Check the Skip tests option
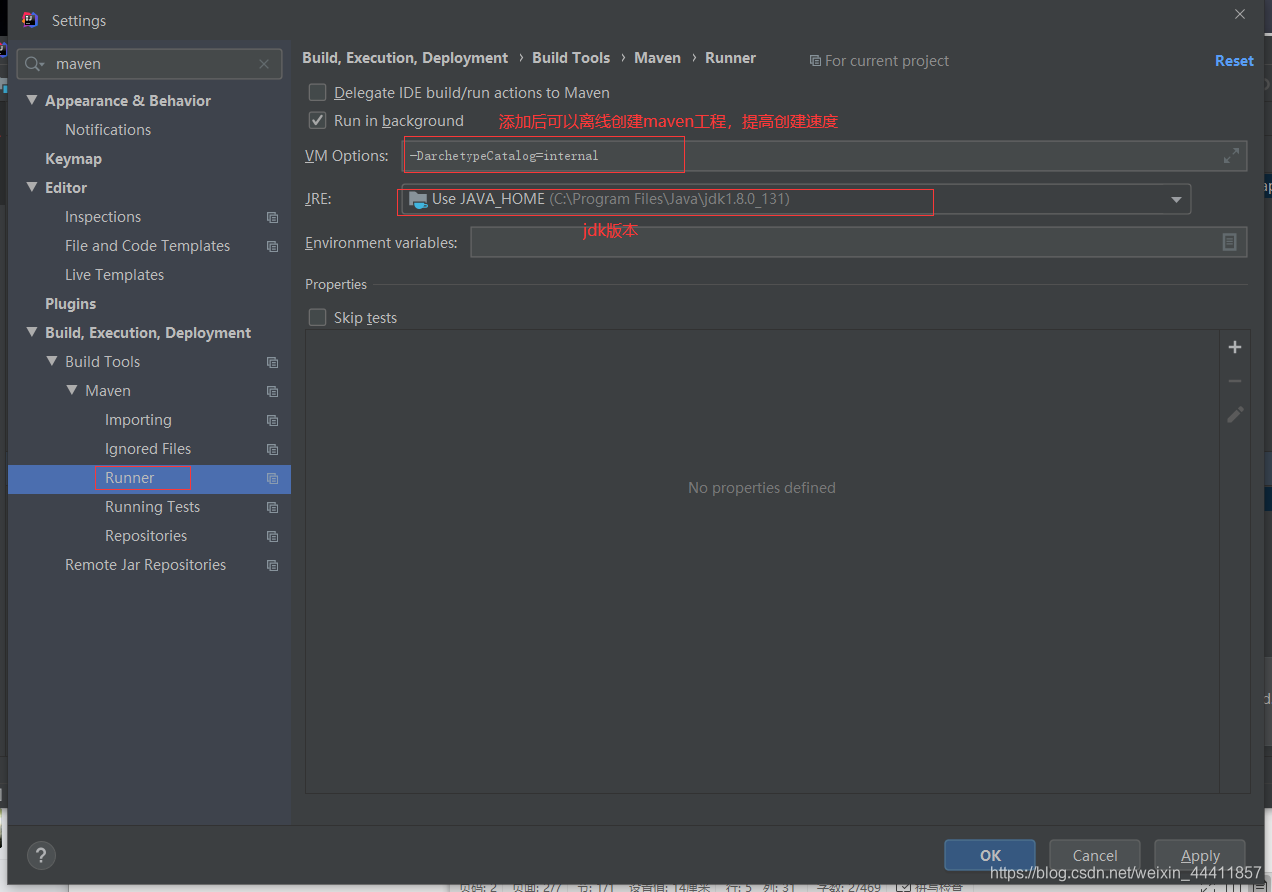Screen dimensions: 1272x892 tap(317, 317)
